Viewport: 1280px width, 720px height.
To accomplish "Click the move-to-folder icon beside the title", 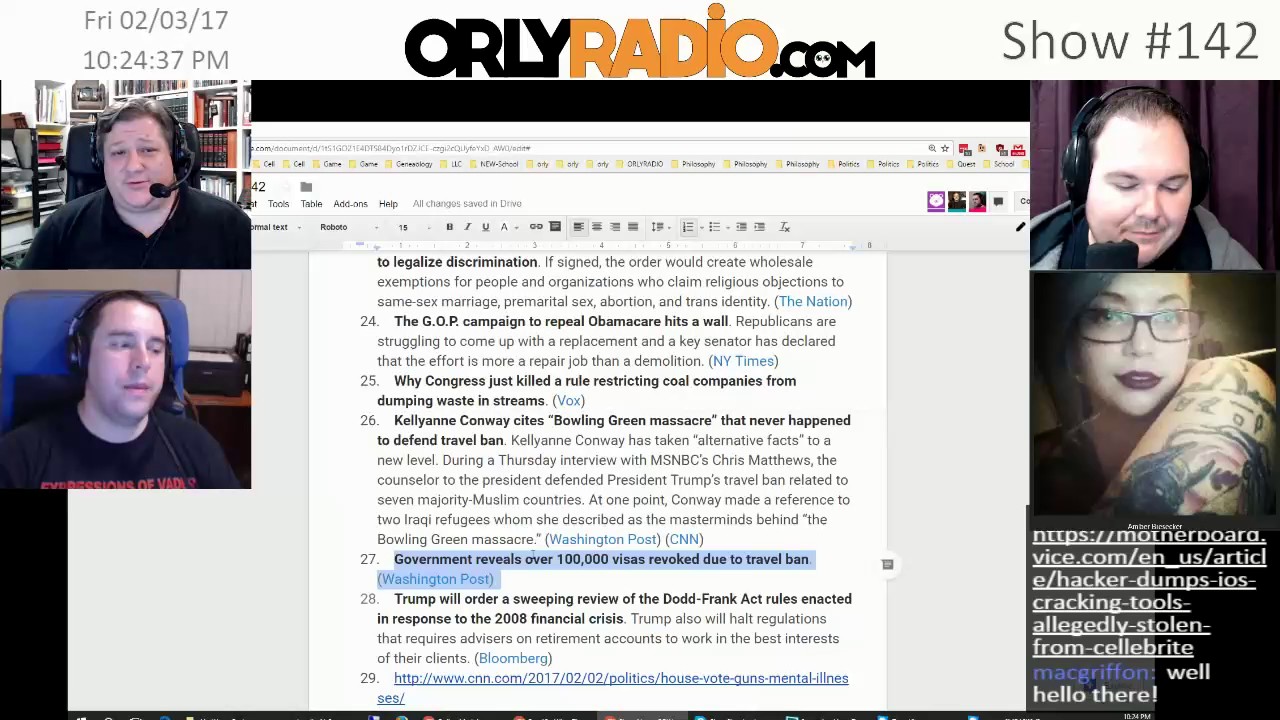I will pyautogui.click(x=306, y=187).
